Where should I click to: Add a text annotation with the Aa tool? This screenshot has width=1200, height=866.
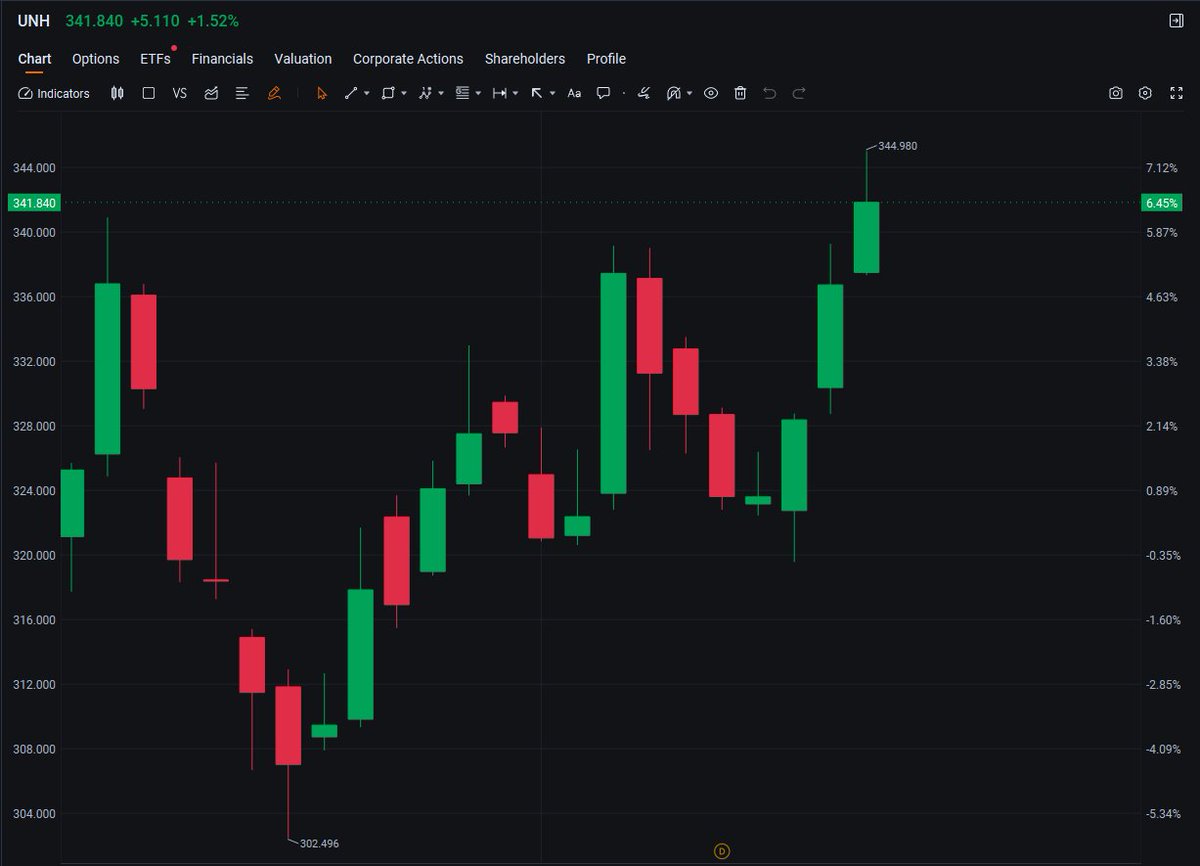point(574,93)
